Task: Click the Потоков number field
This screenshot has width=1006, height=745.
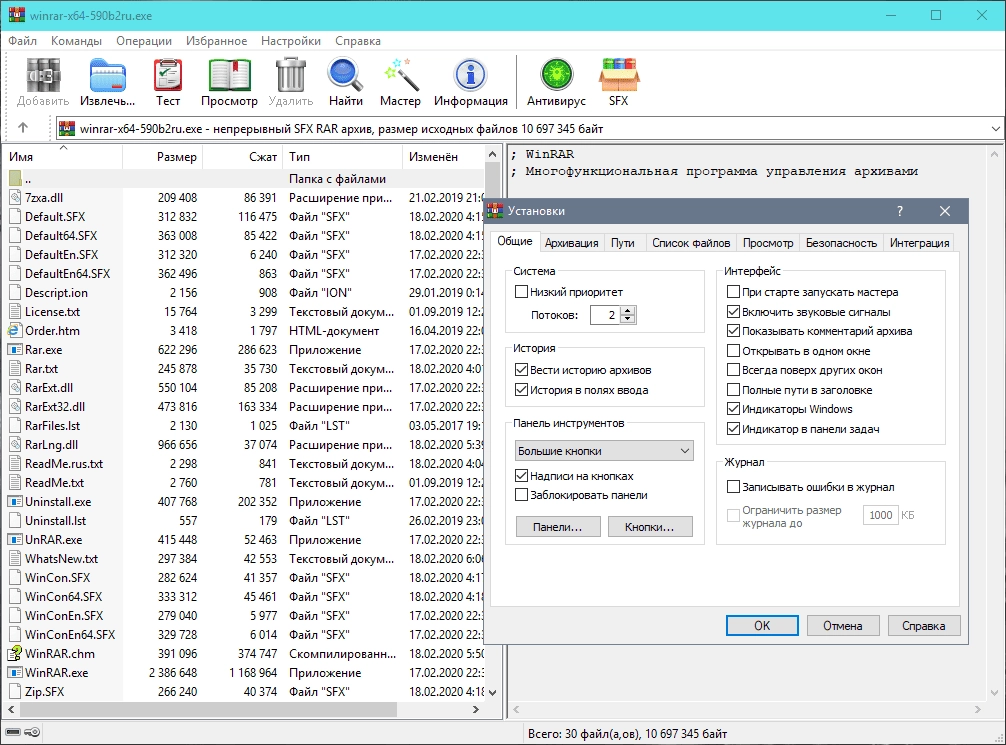Action: (606, 315)
